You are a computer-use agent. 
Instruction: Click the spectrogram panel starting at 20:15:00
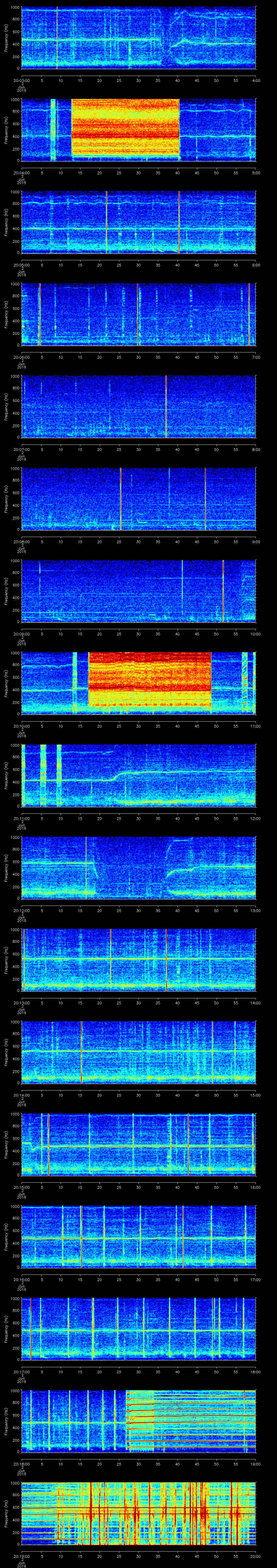(139, 1144)
